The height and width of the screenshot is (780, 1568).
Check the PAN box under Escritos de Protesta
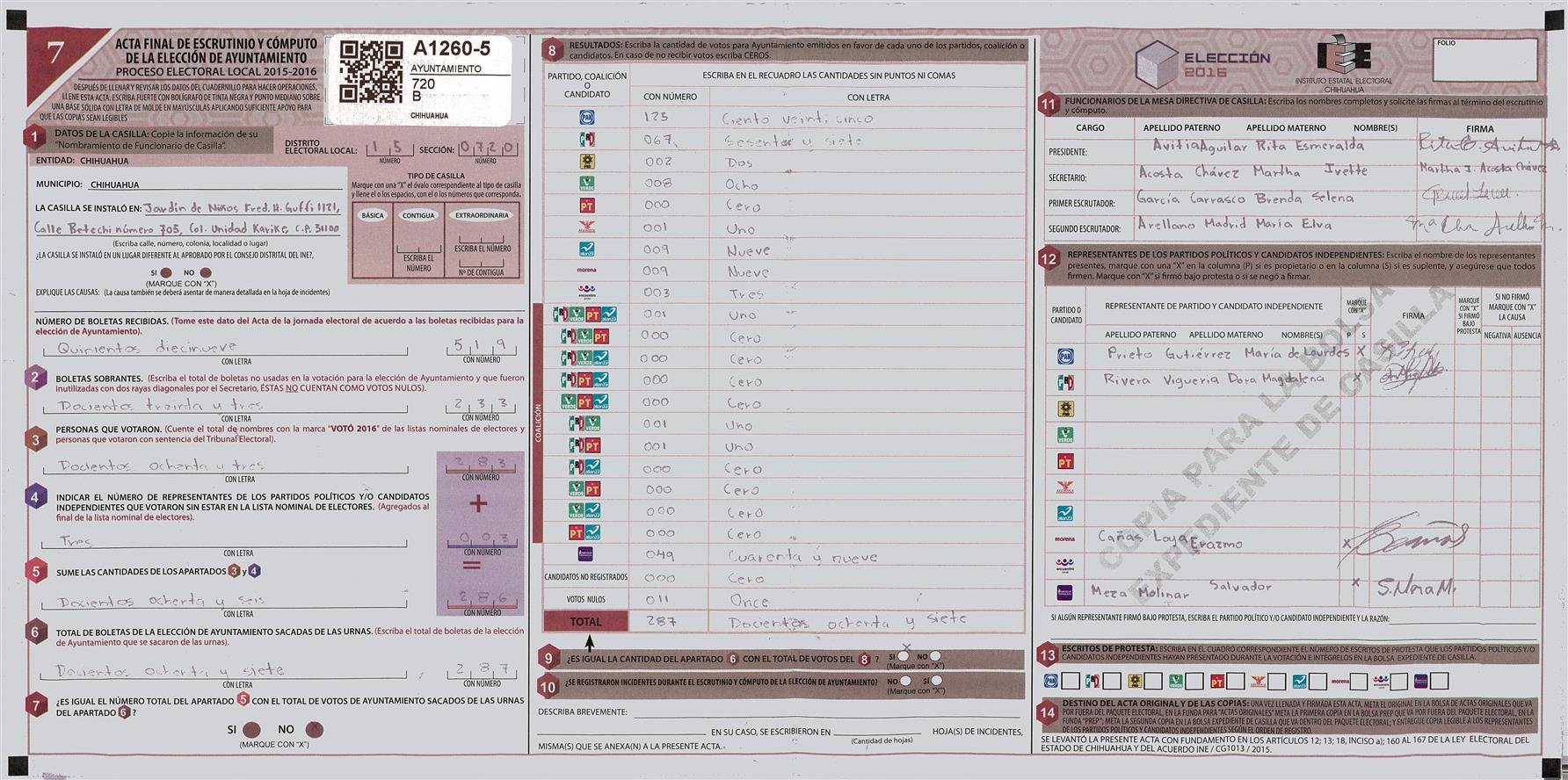click(x=1070, y=681)
